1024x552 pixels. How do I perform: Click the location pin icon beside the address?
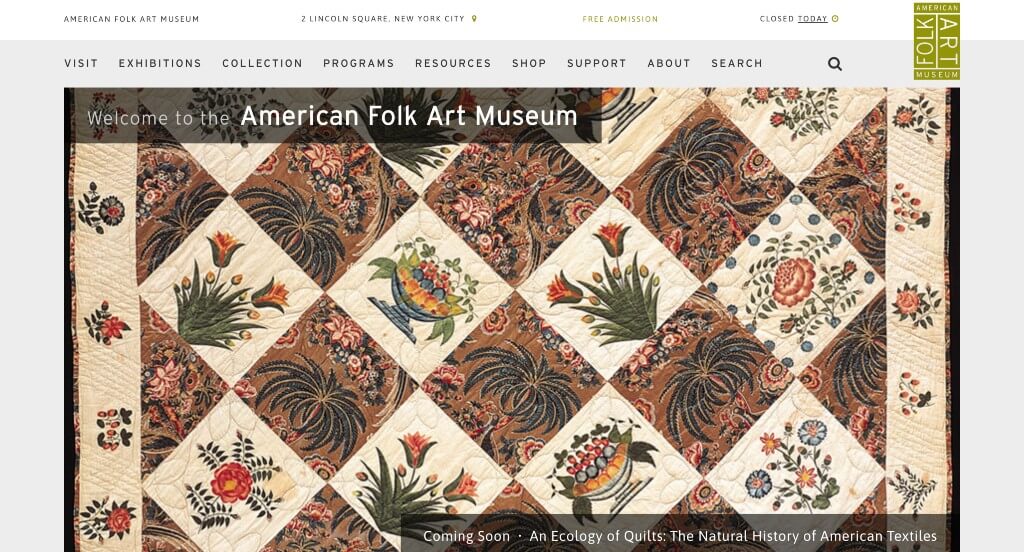(474, 19)
